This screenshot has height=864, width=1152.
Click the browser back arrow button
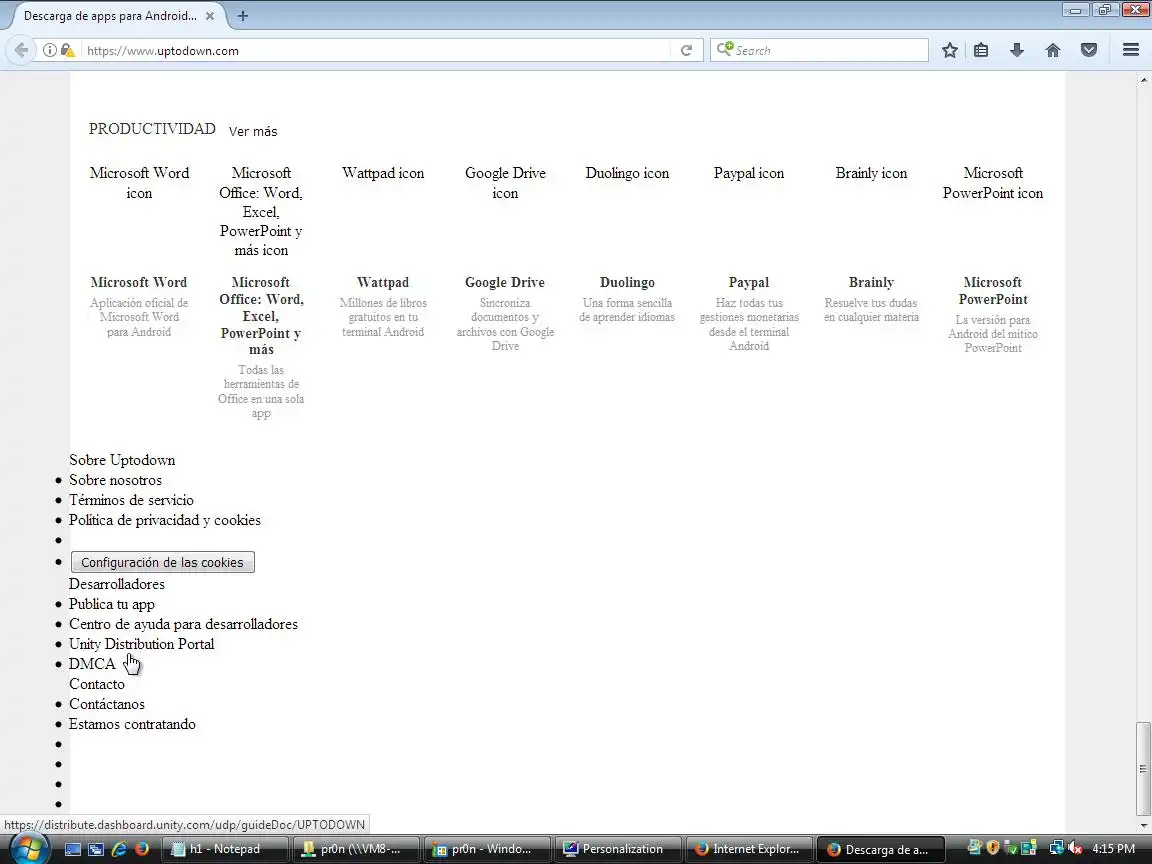21,50
